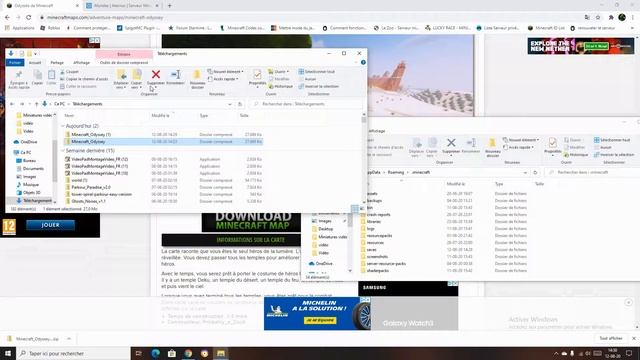Click the Chrome address bar URL
The width and height of the screenshot is (640, 360).
tap(104, 18)
